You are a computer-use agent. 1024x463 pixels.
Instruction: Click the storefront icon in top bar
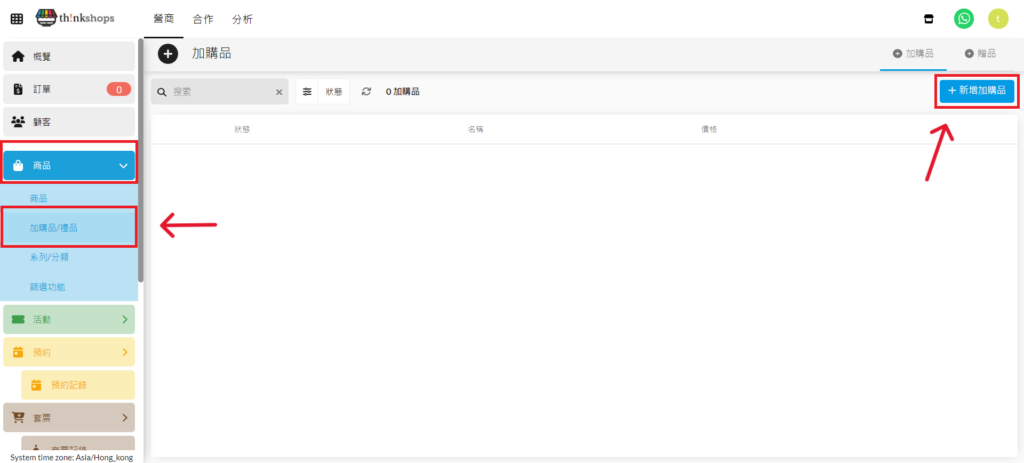coord(930,19)
